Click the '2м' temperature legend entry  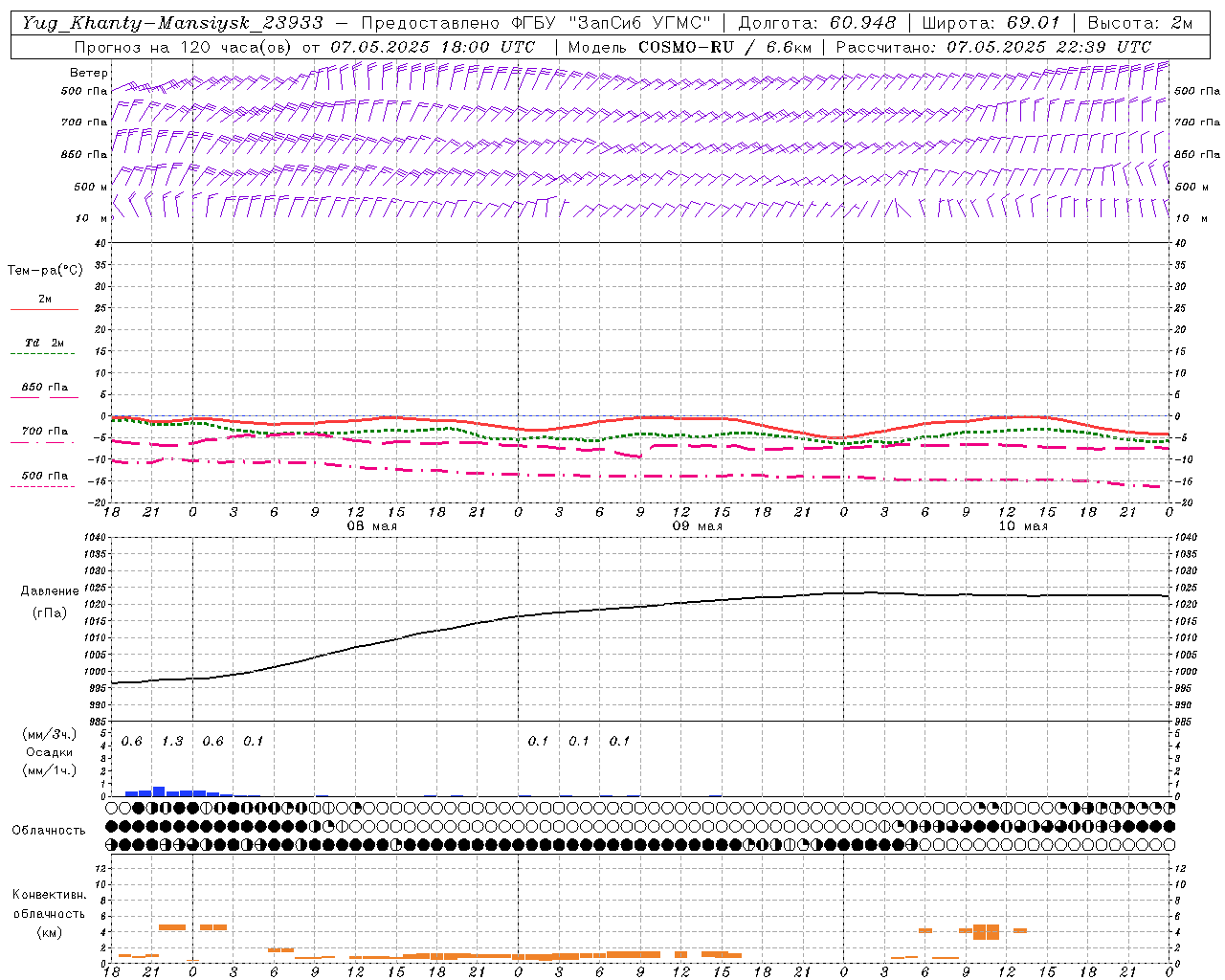(x=45, y=300)
